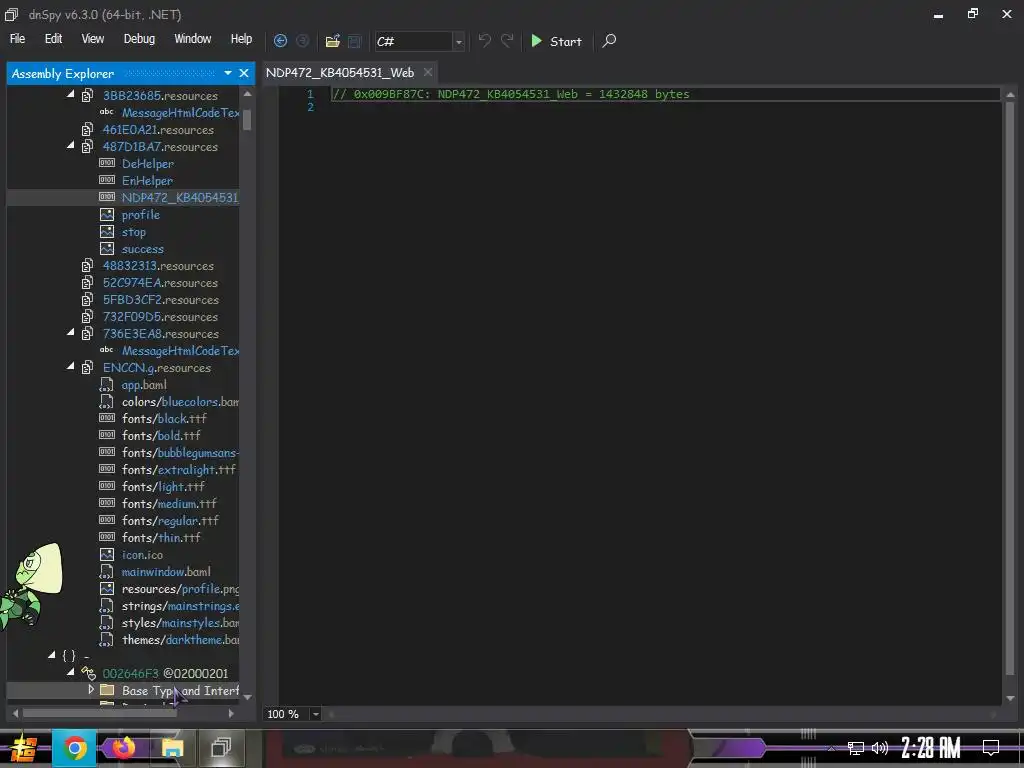Open the File menu
This screenshot has width=1024, height=768.
pos(18,39)
